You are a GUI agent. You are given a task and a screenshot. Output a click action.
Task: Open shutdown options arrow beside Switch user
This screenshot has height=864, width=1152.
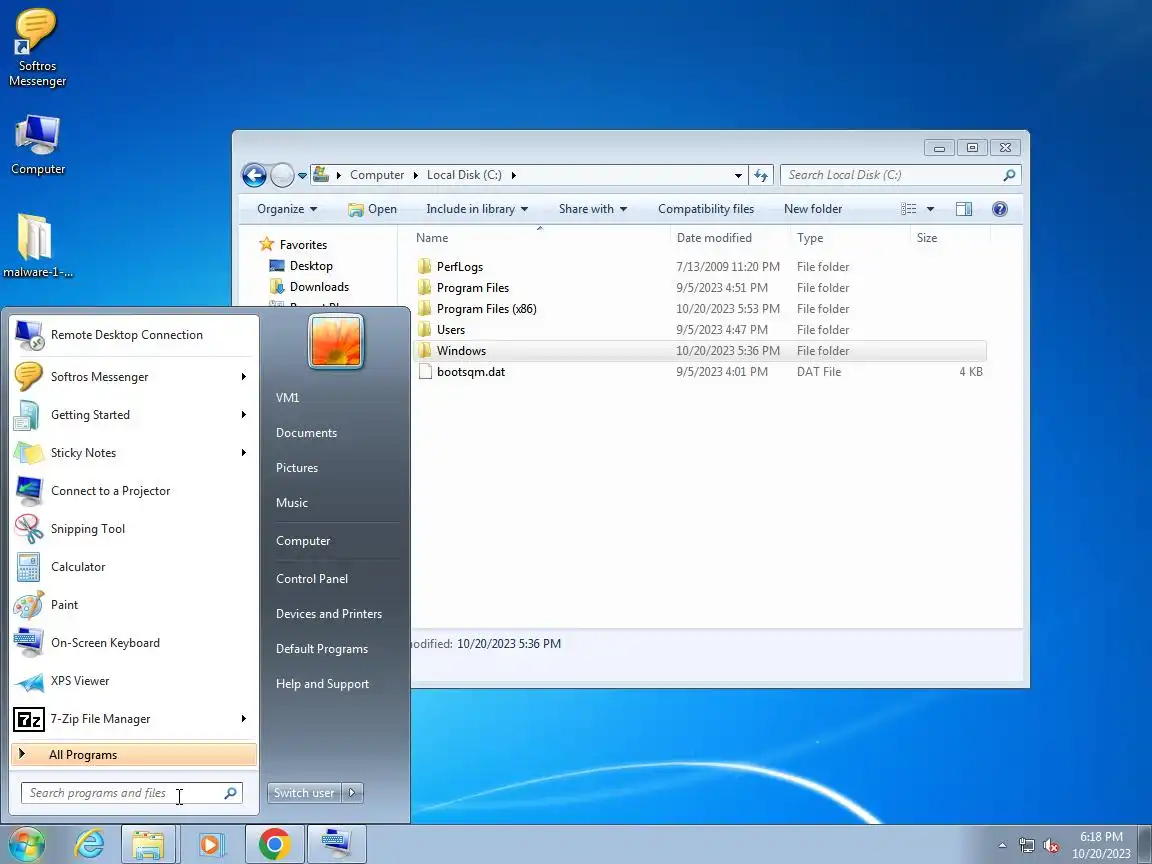pyautogui.click(x=353, y=793)
